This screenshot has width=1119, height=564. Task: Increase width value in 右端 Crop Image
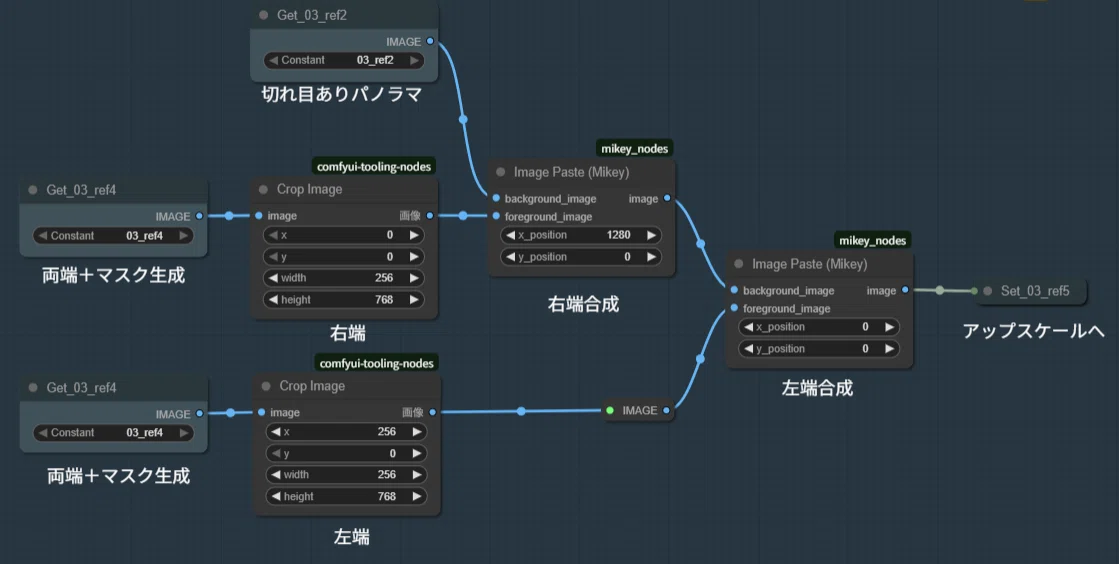(414, 278)
